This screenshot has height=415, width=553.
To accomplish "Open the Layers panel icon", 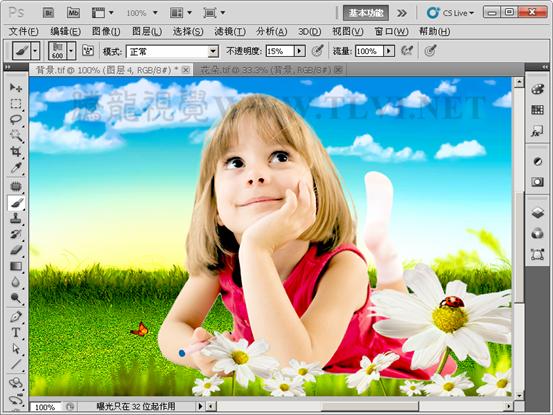I will pos(537,213).
